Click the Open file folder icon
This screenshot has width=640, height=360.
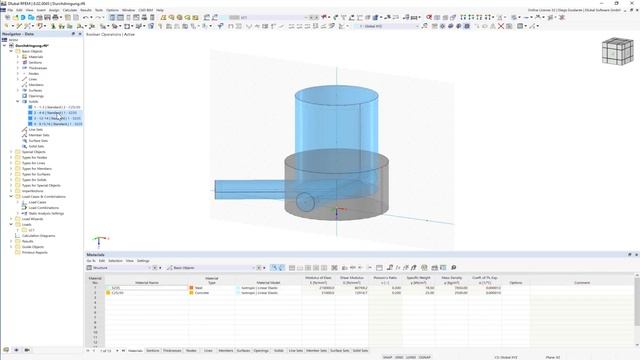point(16,18)
